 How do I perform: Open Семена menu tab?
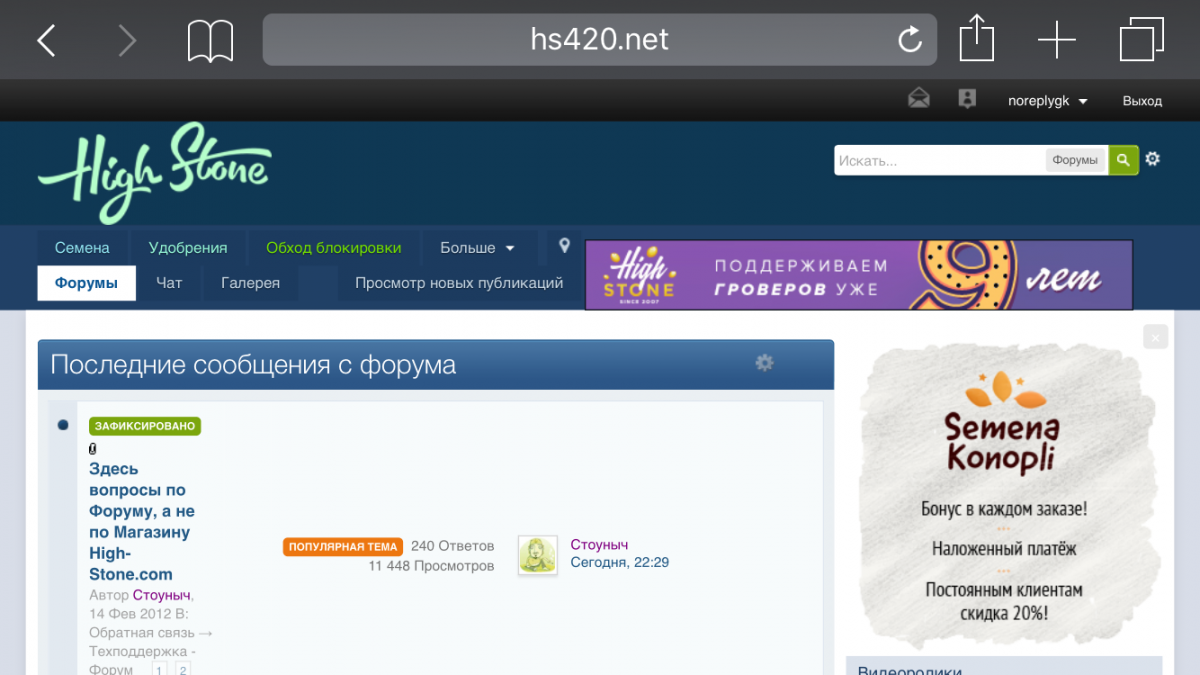pos(82,248)
